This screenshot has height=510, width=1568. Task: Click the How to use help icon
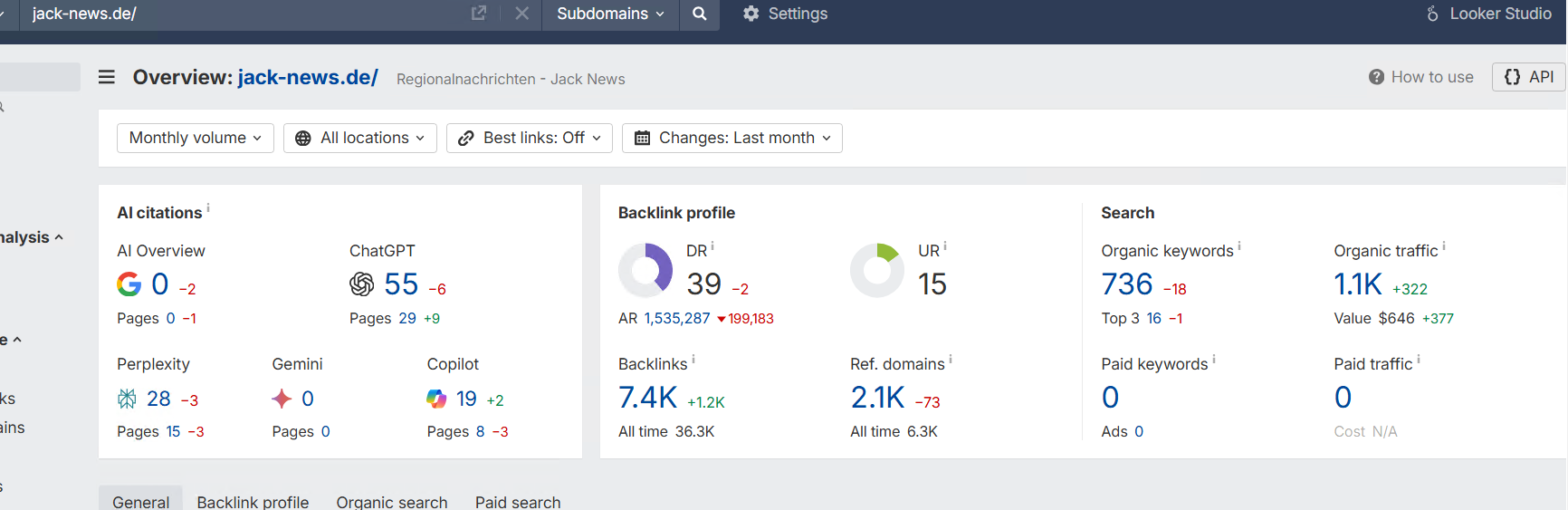pyautogui.click(x=1376, y=78)
